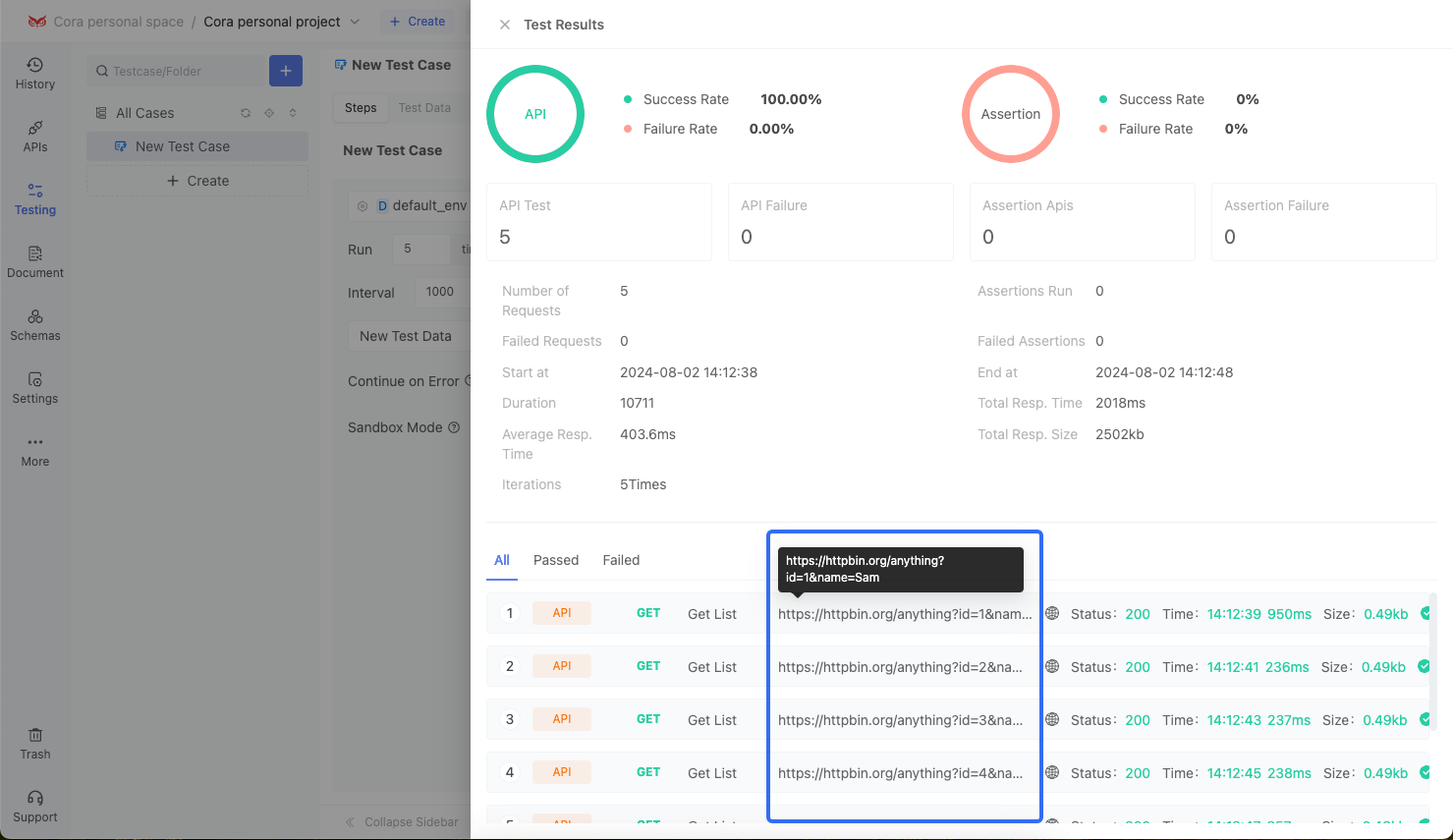
Task: Select the Testing sidebar icon
Action: pos(35,198)
